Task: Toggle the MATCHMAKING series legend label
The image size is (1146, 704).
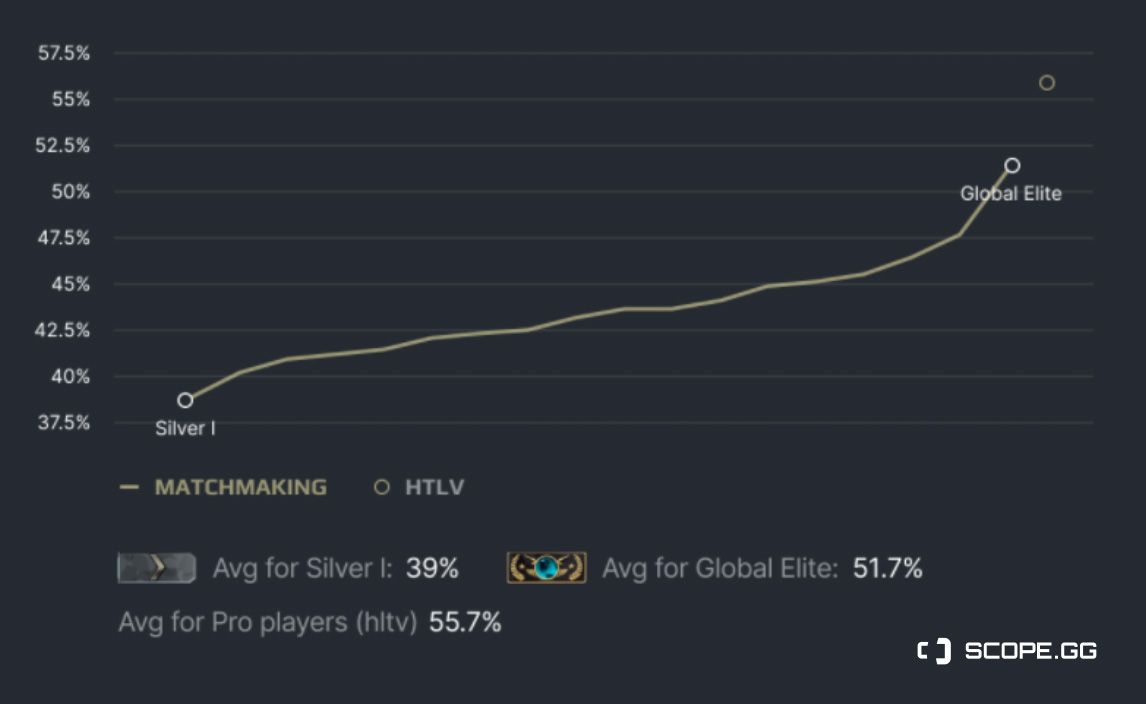Action: 241,487
